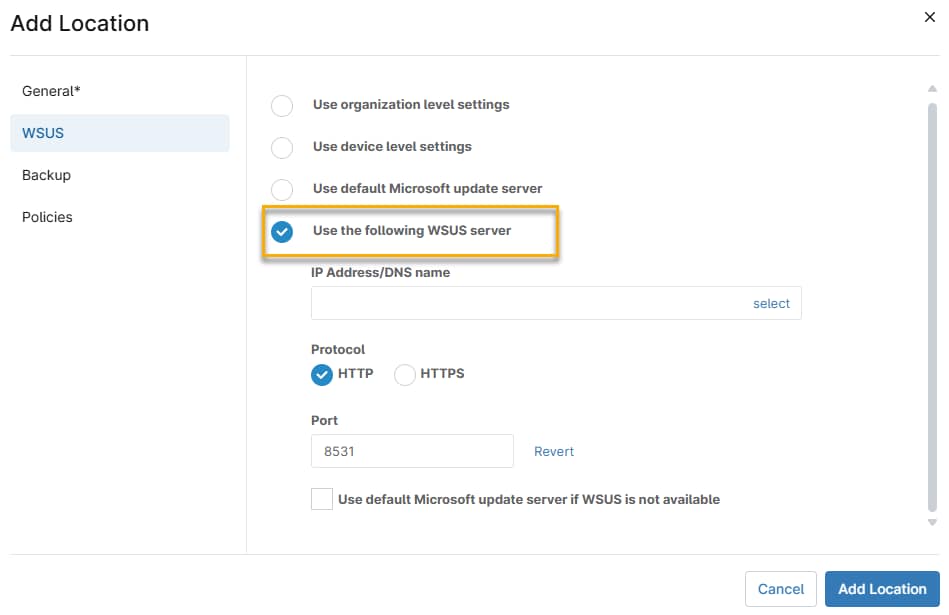
Task: Open the Backup section
Action: (45, 174)
